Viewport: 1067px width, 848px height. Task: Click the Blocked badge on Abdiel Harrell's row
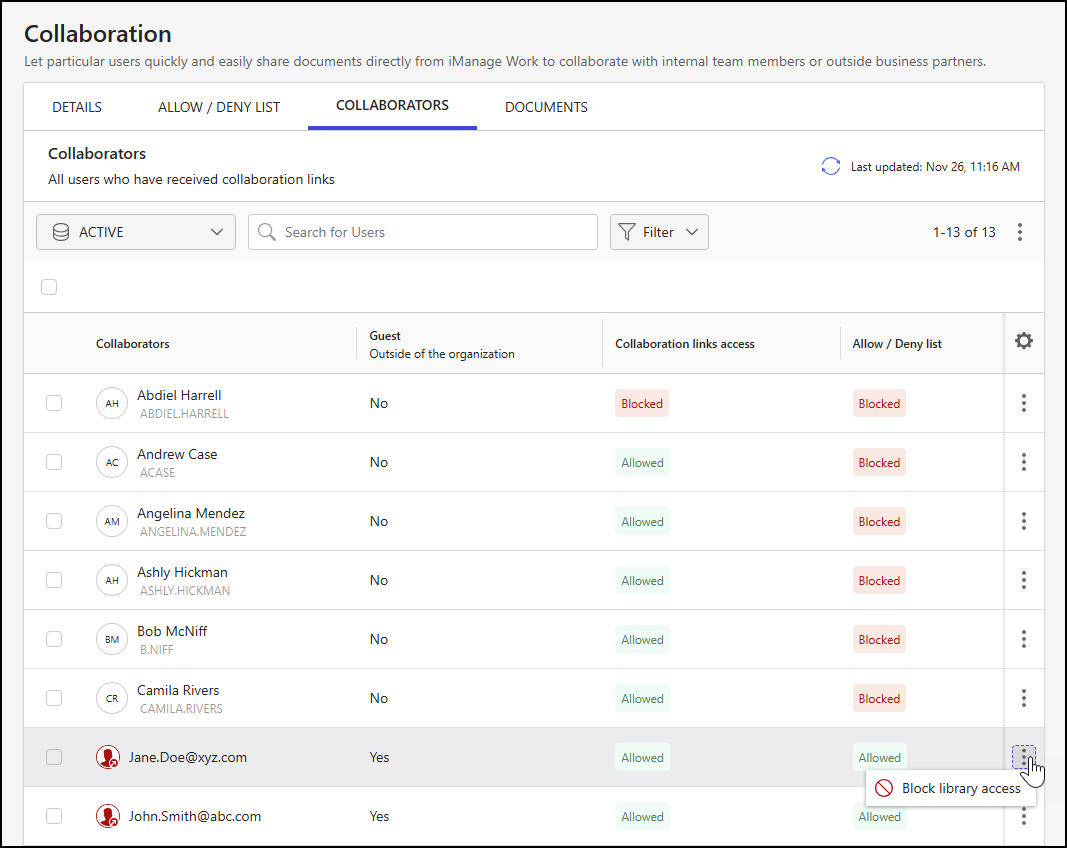click(641, 403)
